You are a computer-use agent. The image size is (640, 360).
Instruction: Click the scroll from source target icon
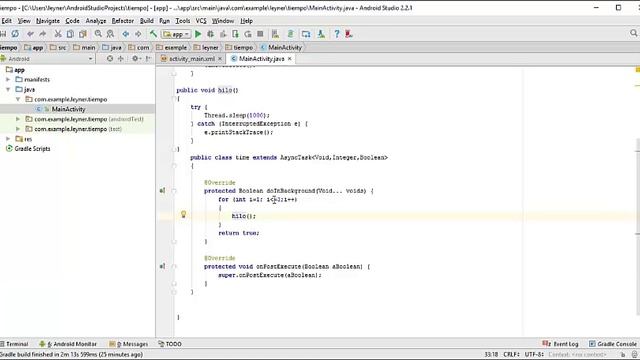(110, 59)
